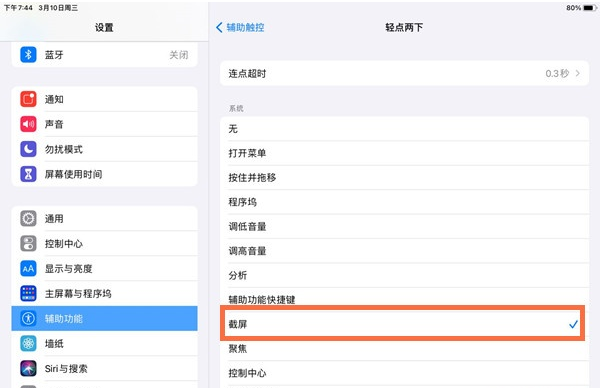The width and height of the screenshot is (603, 388).
Task: Tap the Do Not Disturb moon icon
Action: [28, 149]
